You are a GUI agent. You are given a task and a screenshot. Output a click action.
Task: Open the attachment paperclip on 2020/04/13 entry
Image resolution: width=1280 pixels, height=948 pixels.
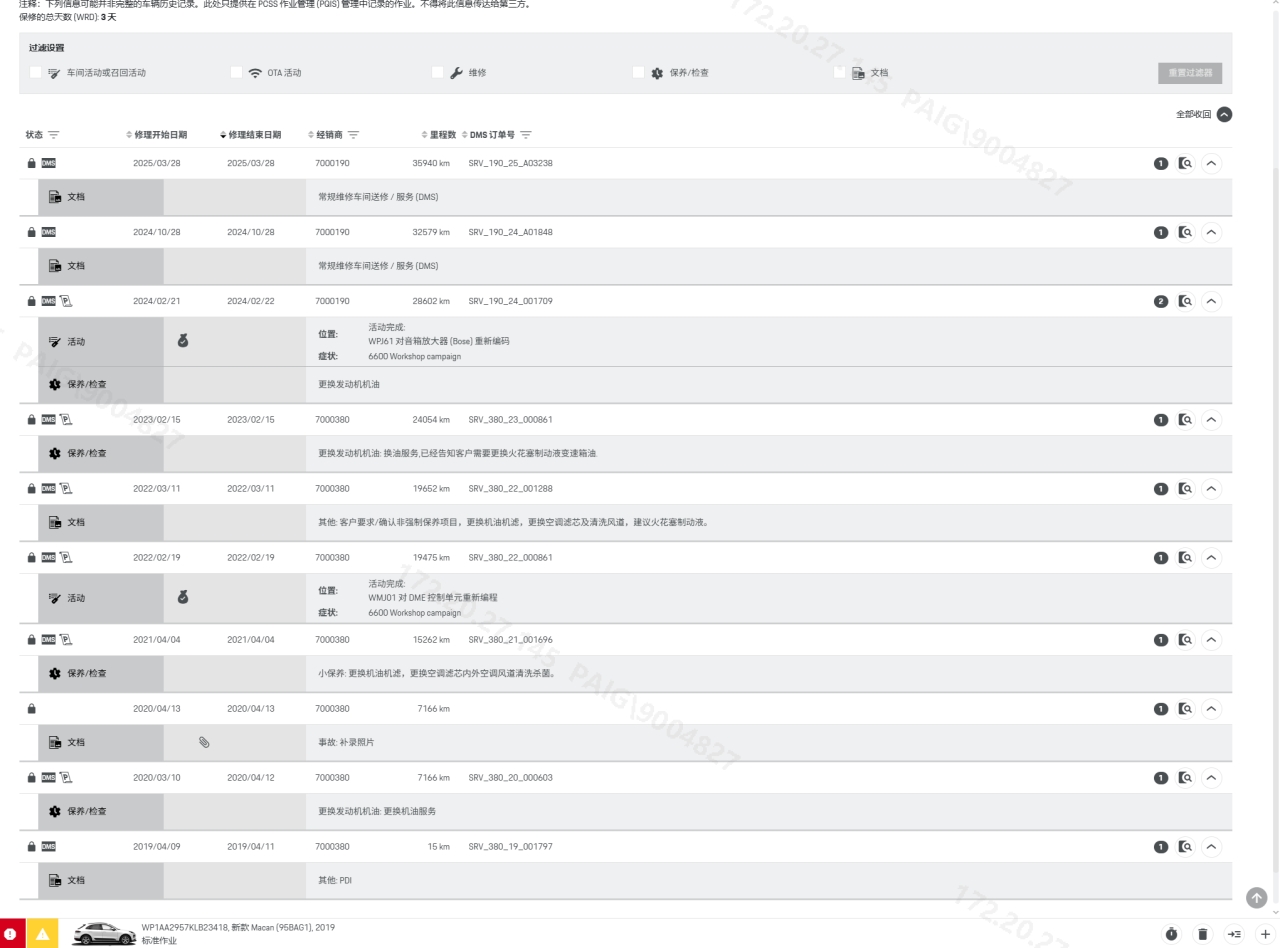click(x=204, y=743)
